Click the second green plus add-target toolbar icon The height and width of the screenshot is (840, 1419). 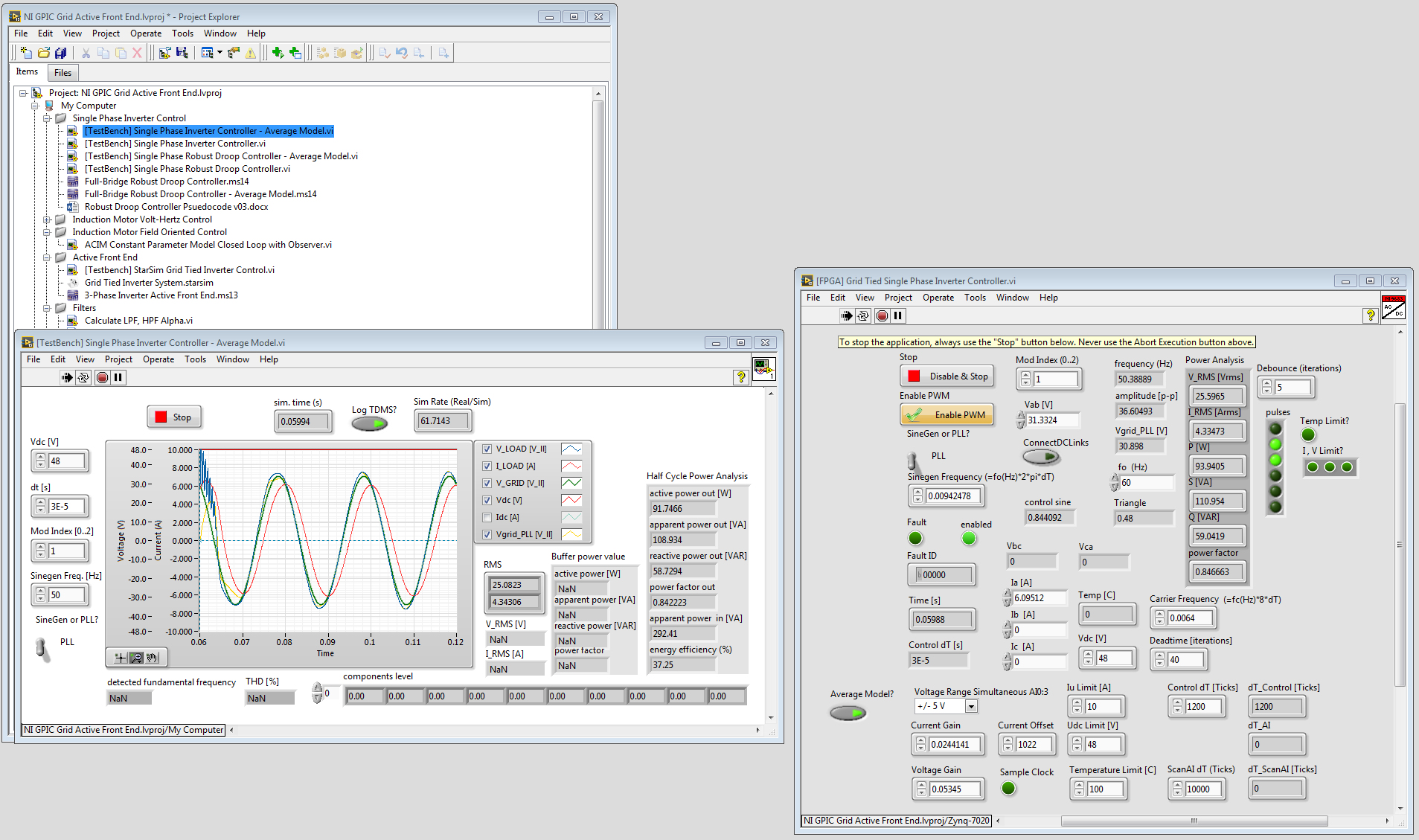click(x=295, y=53)
